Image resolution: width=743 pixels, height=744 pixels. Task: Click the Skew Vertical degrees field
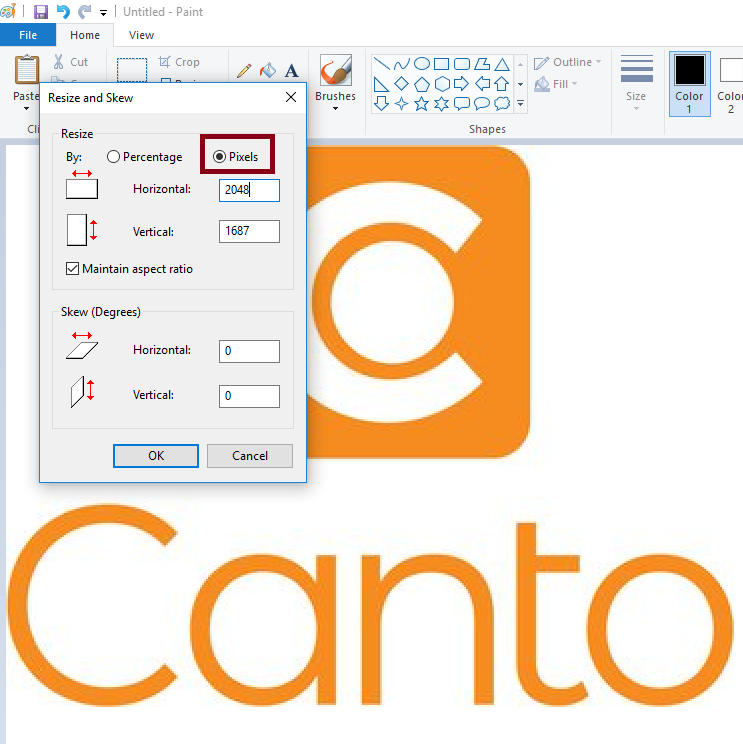click(249, 396)
